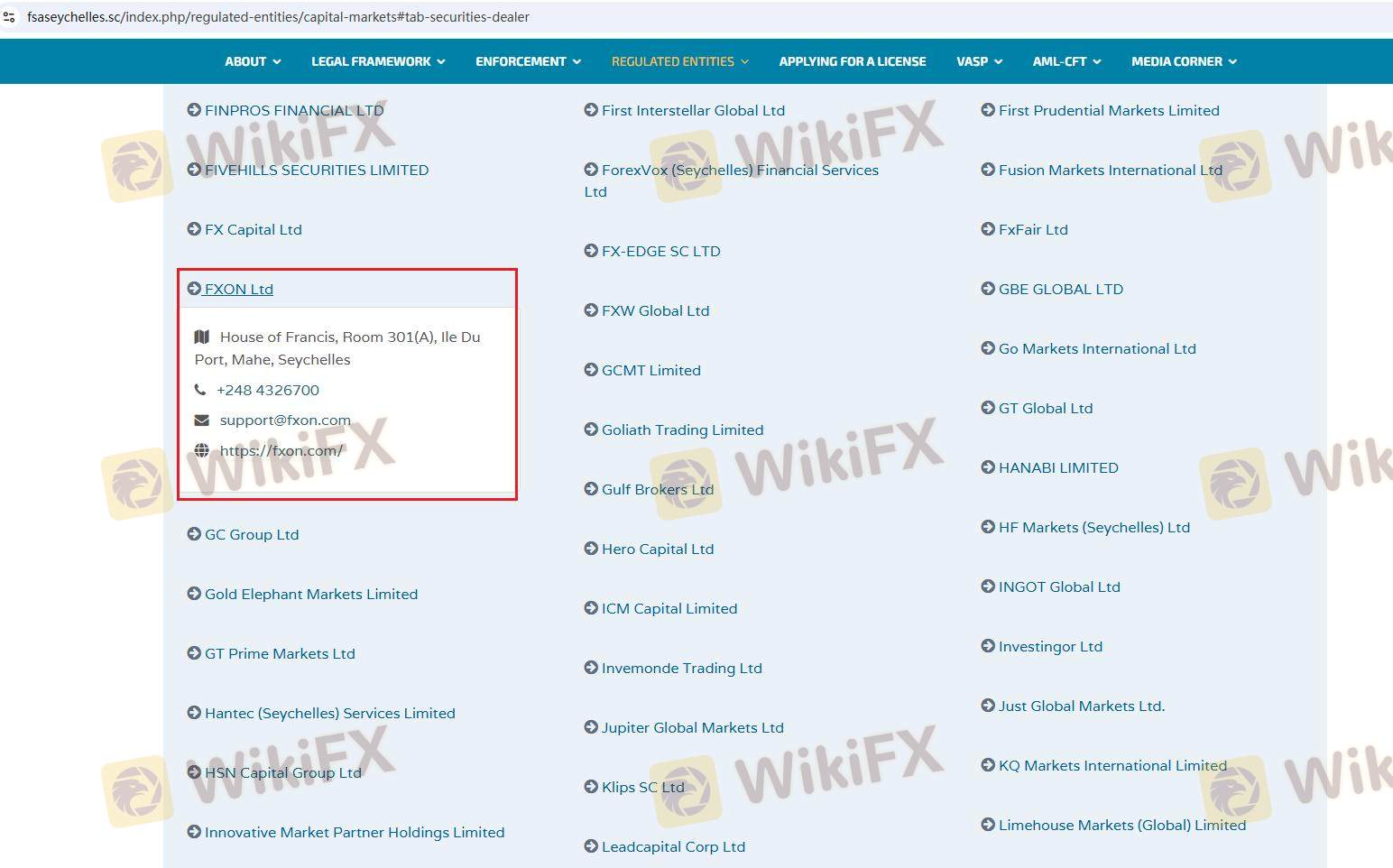
Task: Open Invemonde Trading Ltd details
Action: [673, 668]
